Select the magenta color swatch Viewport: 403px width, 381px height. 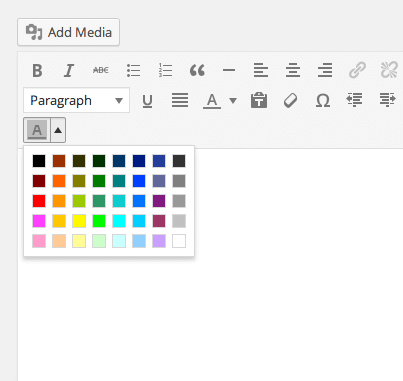pos(39,221)
